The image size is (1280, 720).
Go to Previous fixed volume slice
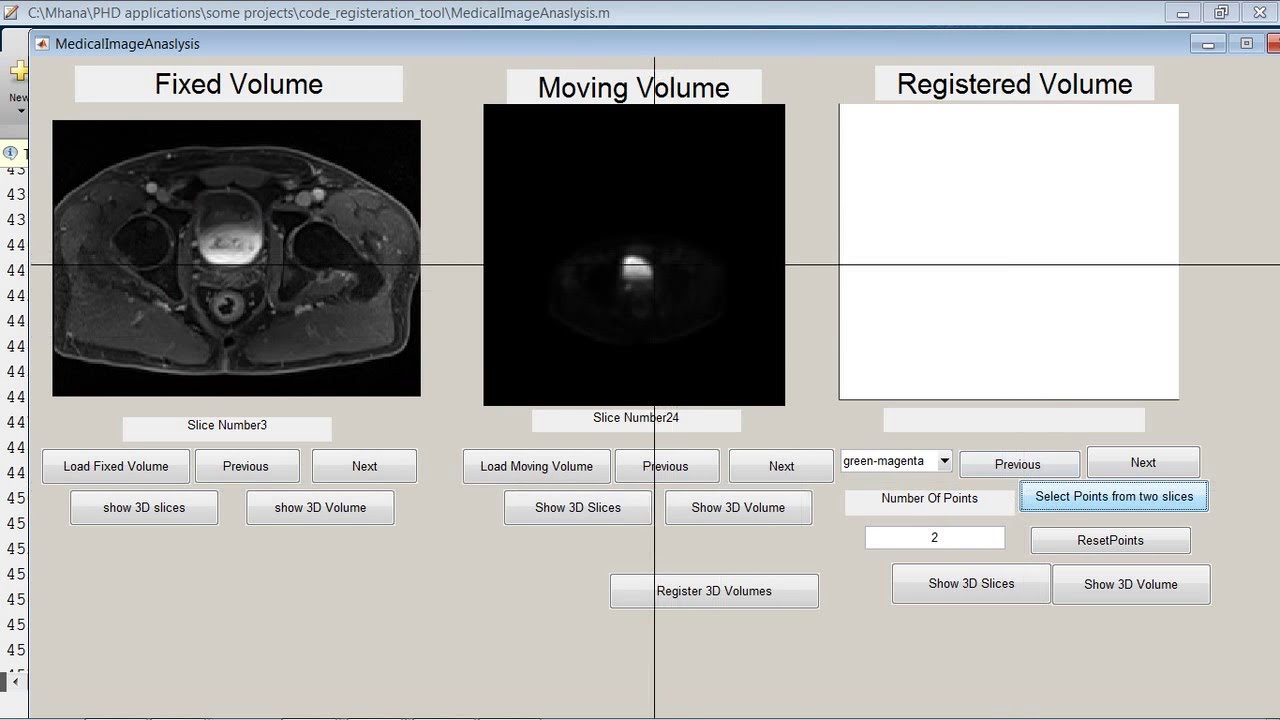click(246, 466)
